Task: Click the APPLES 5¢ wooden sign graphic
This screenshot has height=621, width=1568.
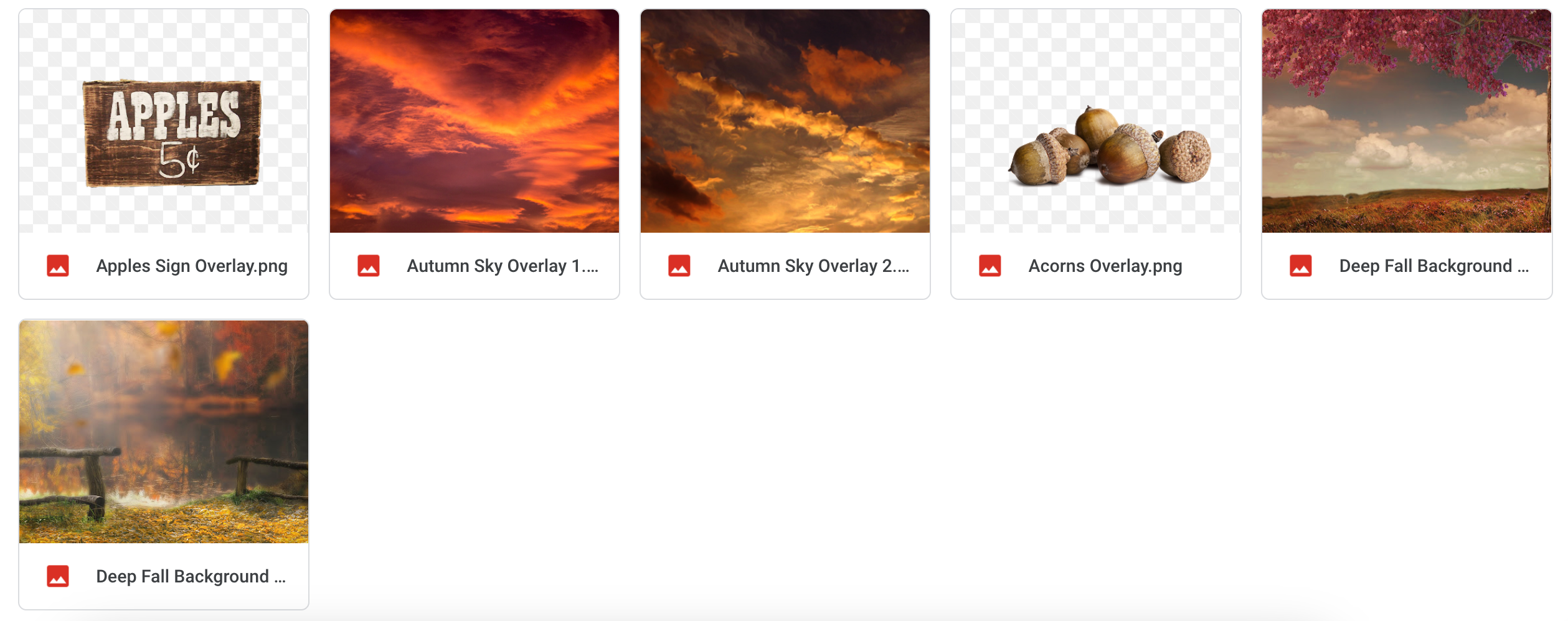Action: coord(172,133)
